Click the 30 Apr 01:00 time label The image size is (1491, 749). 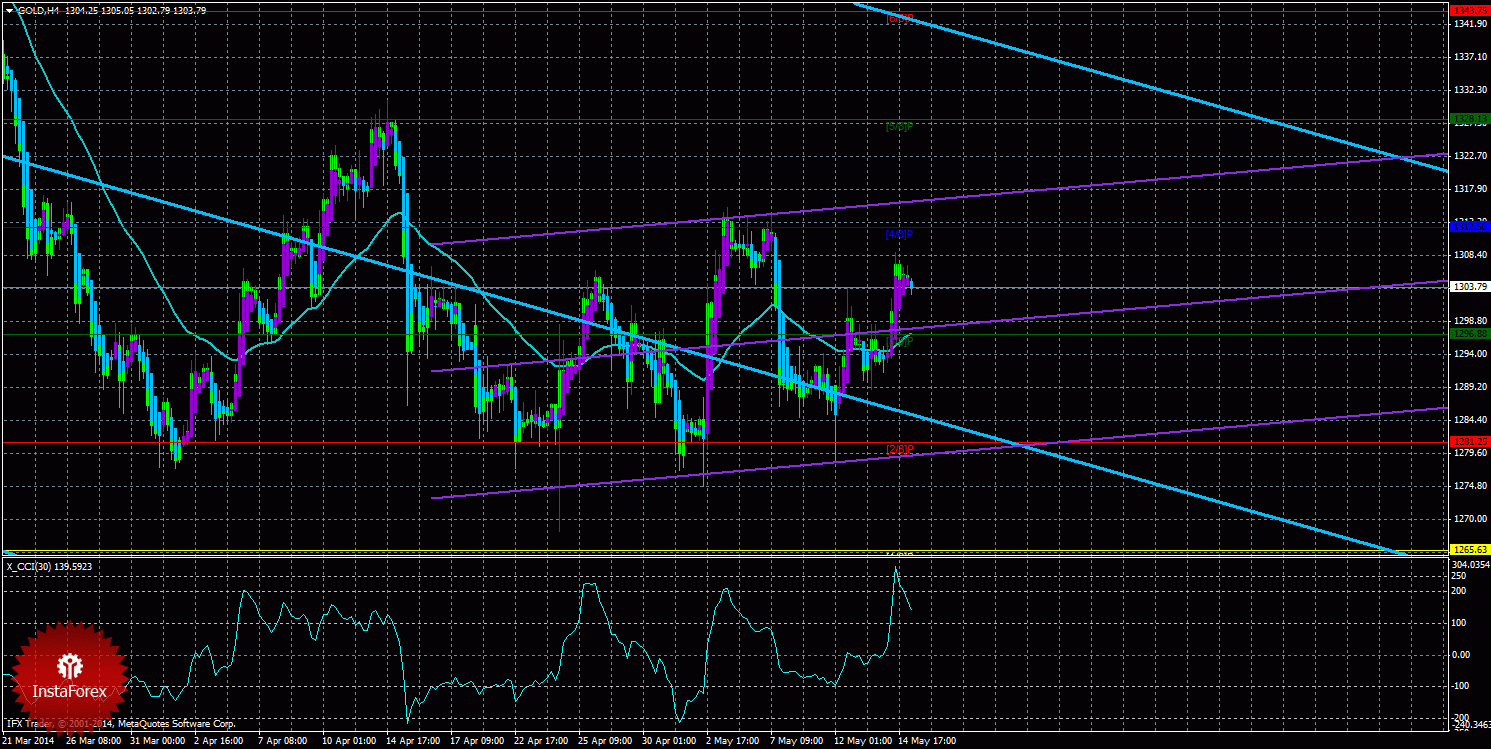click(669, 741)
